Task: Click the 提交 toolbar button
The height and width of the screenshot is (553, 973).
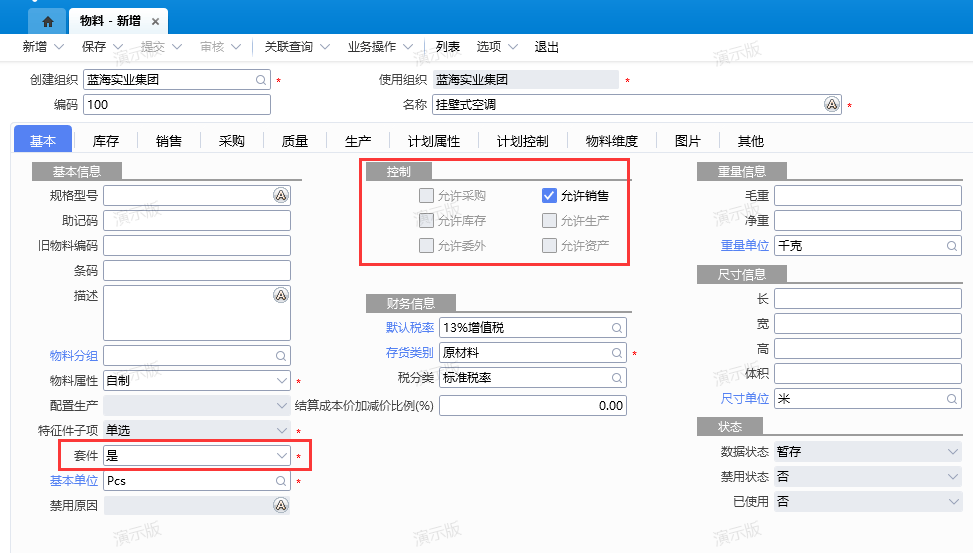Action: pos(153,47)
